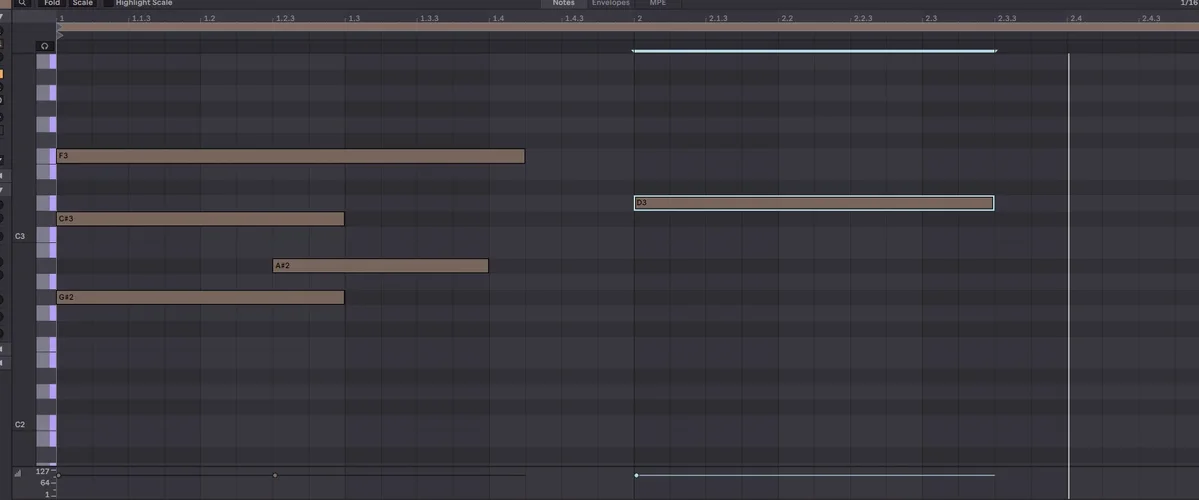This screenshot has width=1199, height=500.
Task: Click ruler position 1.2
Action: pos(208,18)
